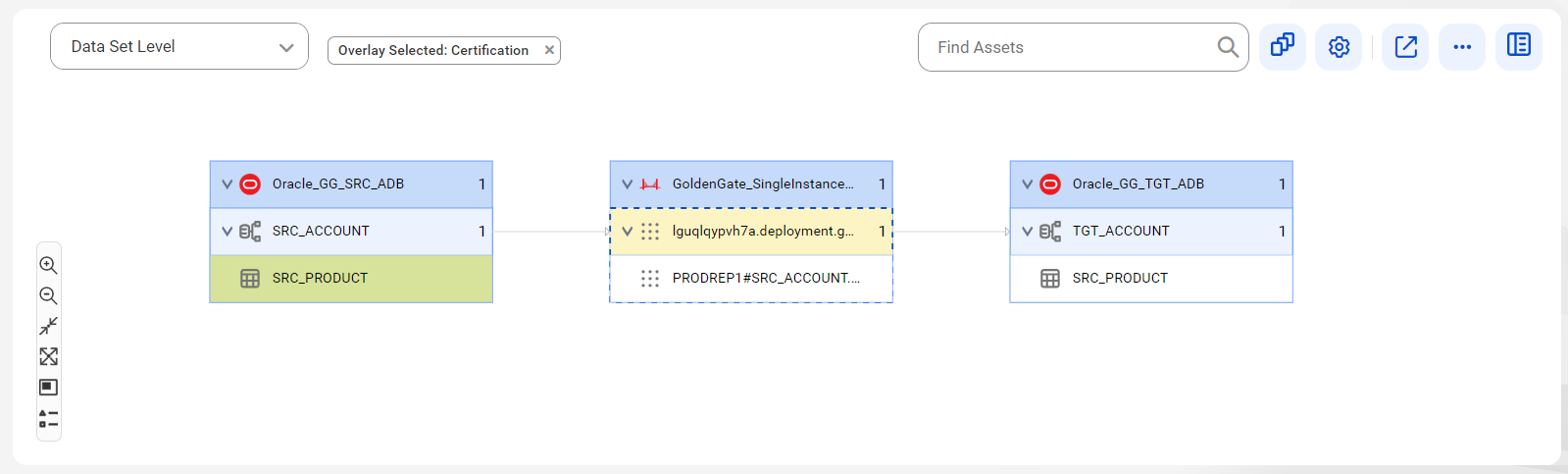This screenshot has width=1568, height=474.
Task: Open lineage settings gear button
Action: [1340, 46]
